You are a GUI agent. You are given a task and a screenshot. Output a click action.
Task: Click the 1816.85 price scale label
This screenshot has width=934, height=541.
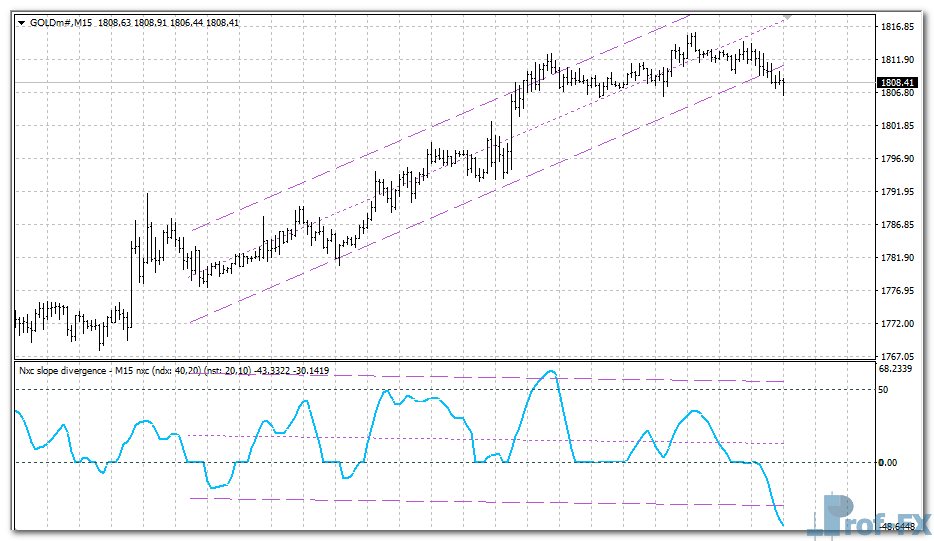click(x=896, y=28)
